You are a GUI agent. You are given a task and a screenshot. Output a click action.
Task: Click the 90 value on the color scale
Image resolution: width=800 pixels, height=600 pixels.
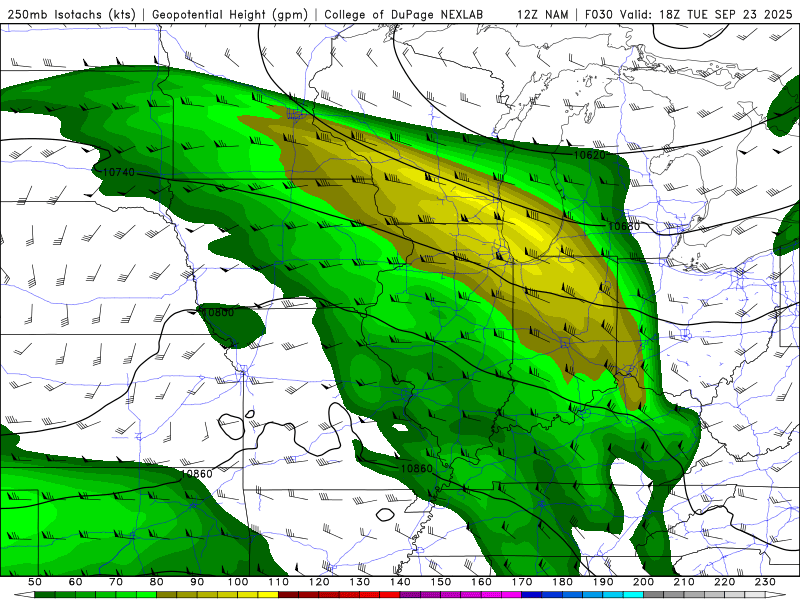coord(197,582)
